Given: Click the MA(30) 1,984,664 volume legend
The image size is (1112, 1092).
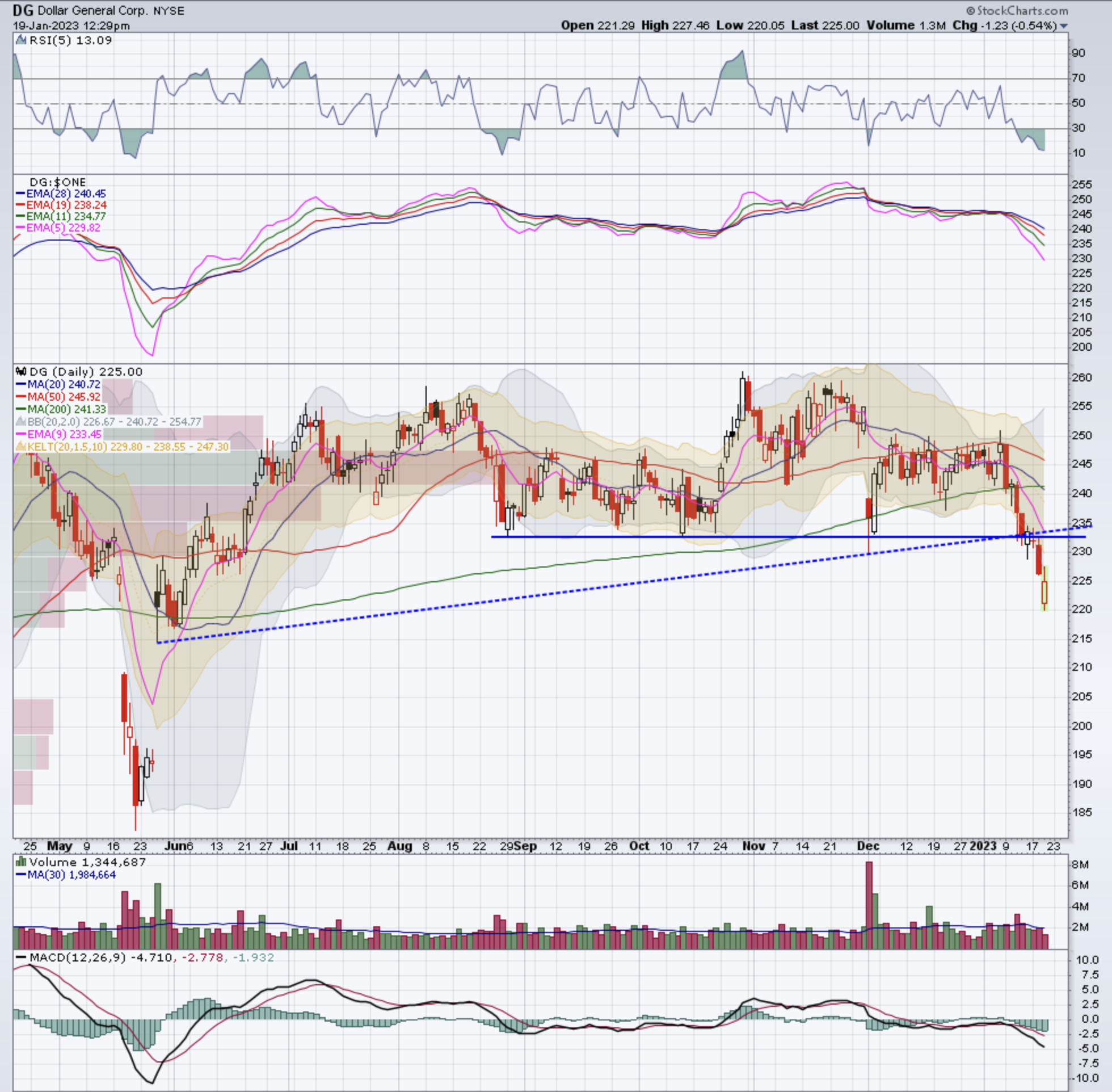Looking at the screenshot, I should click(x=65, y=875).
